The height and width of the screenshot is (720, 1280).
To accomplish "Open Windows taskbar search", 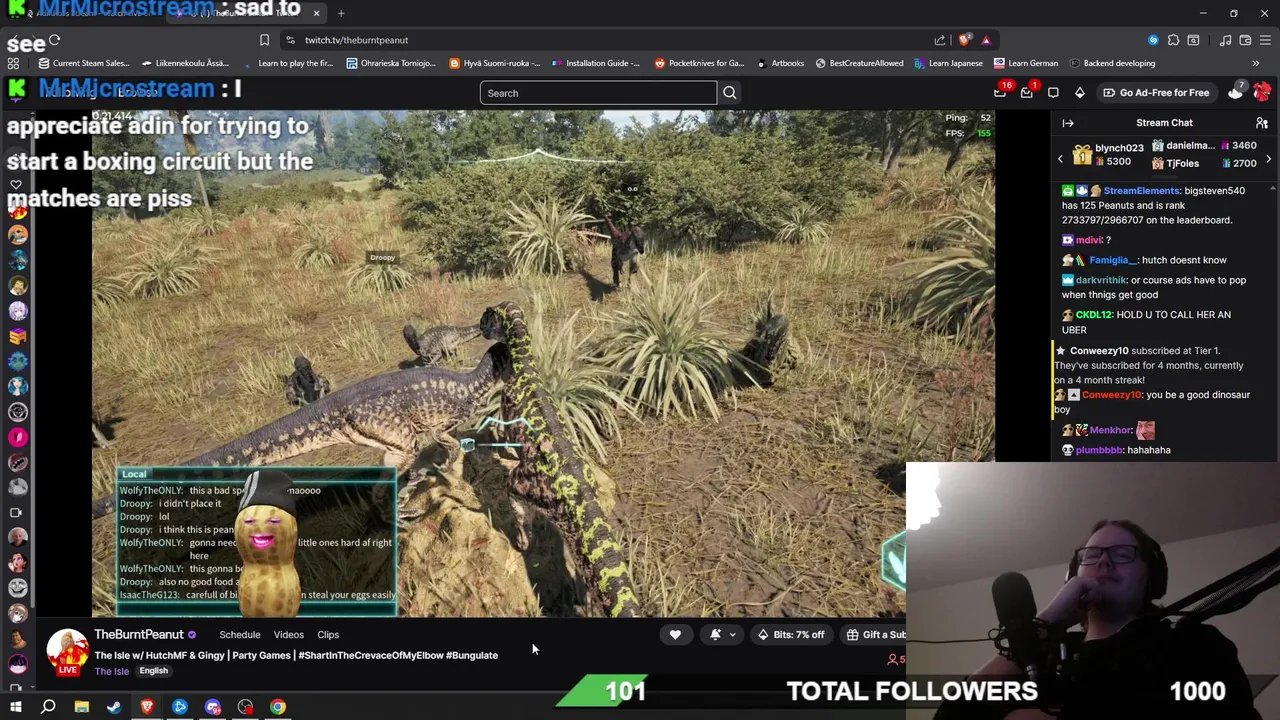I will pos(48,707).
